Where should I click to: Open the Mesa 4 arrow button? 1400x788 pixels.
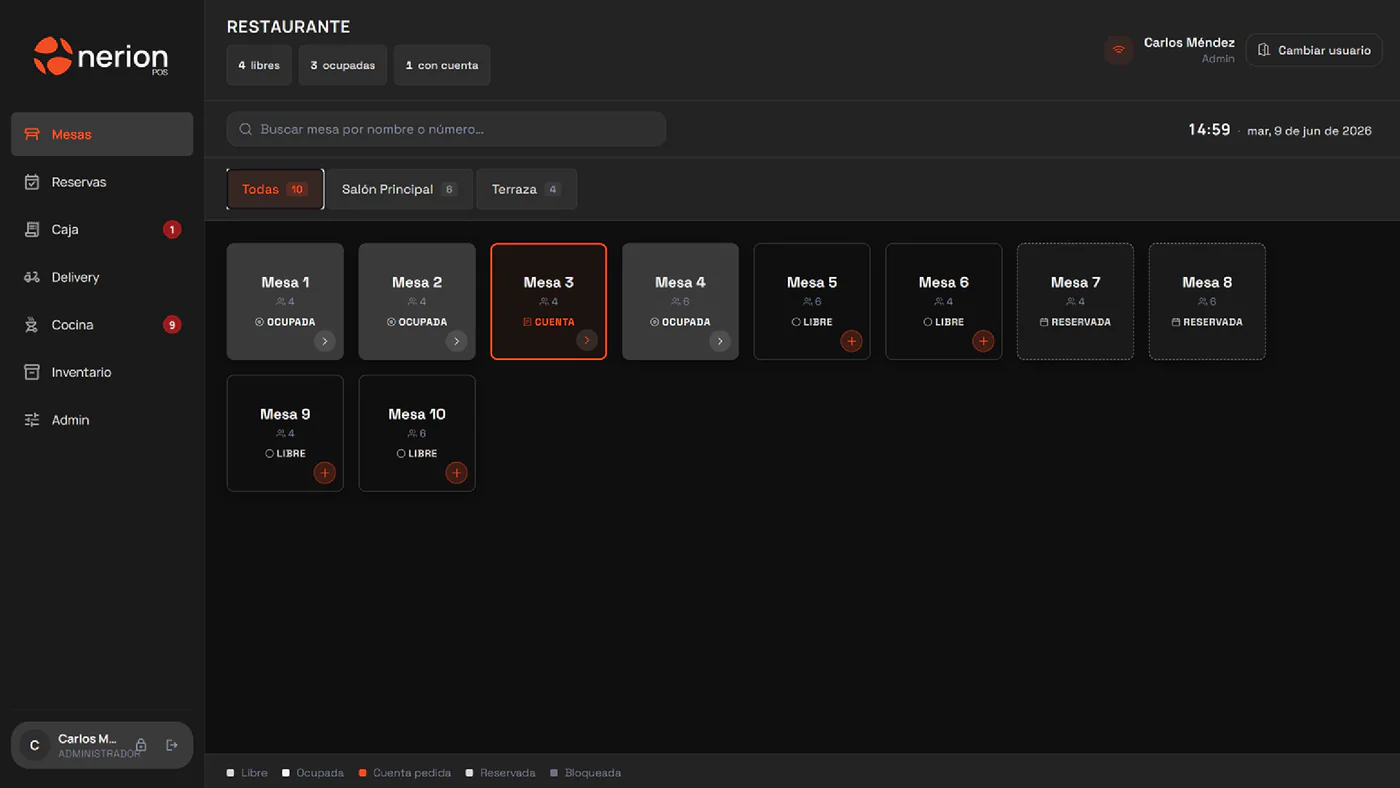pos(719,341)
